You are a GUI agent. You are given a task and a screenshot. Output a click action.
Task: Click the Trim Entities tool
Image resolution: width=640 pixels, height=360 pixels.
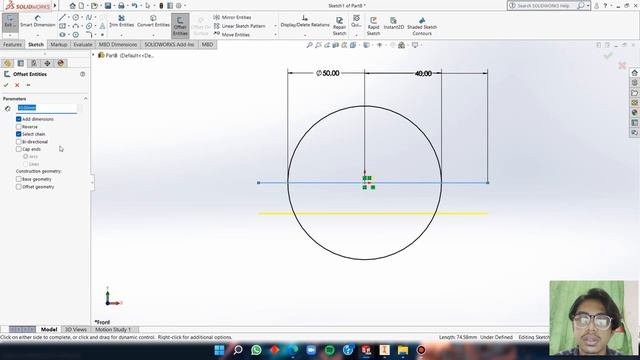pos(122,21)
